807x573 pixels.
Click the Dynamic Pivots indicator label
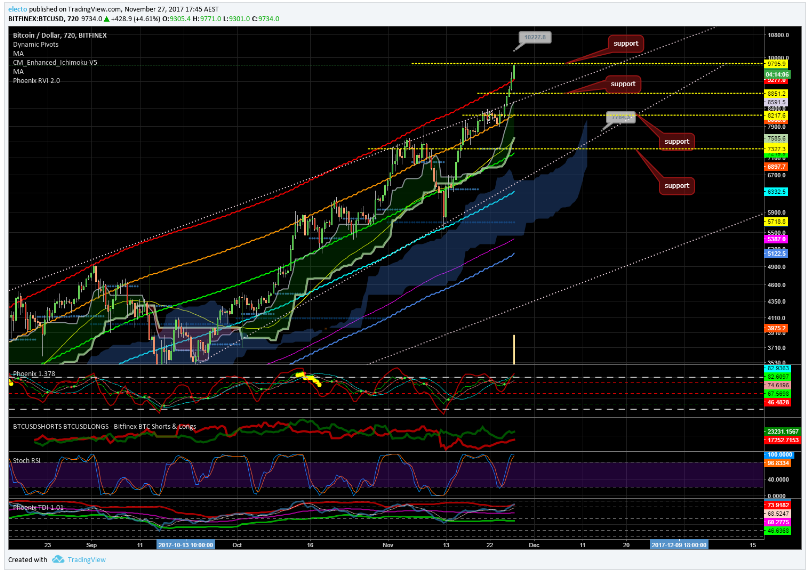tap(36, 45)
